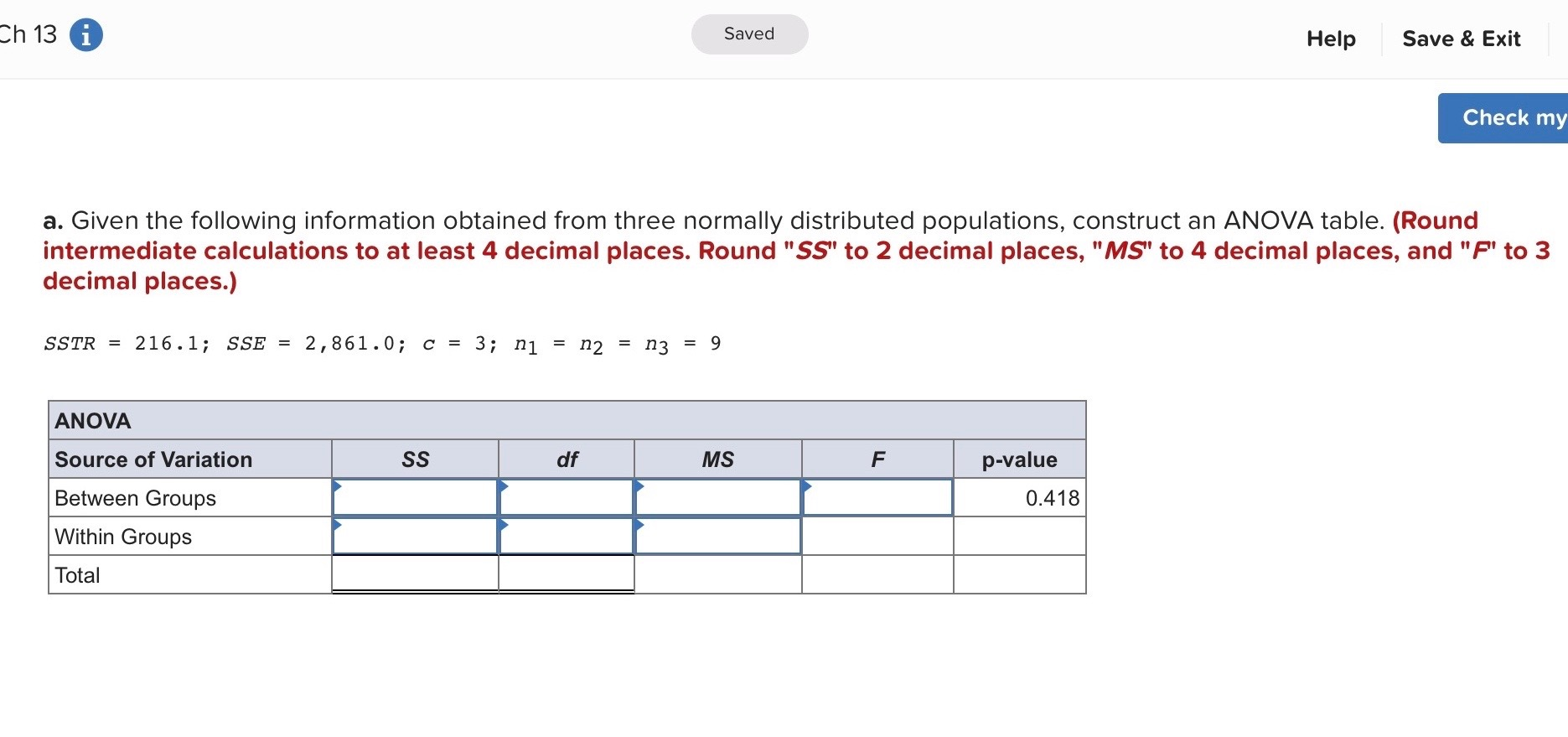Click the blue marker on Within Groups df cell
The height and width of the screenshot is (737, 1568).
[505, 523]
